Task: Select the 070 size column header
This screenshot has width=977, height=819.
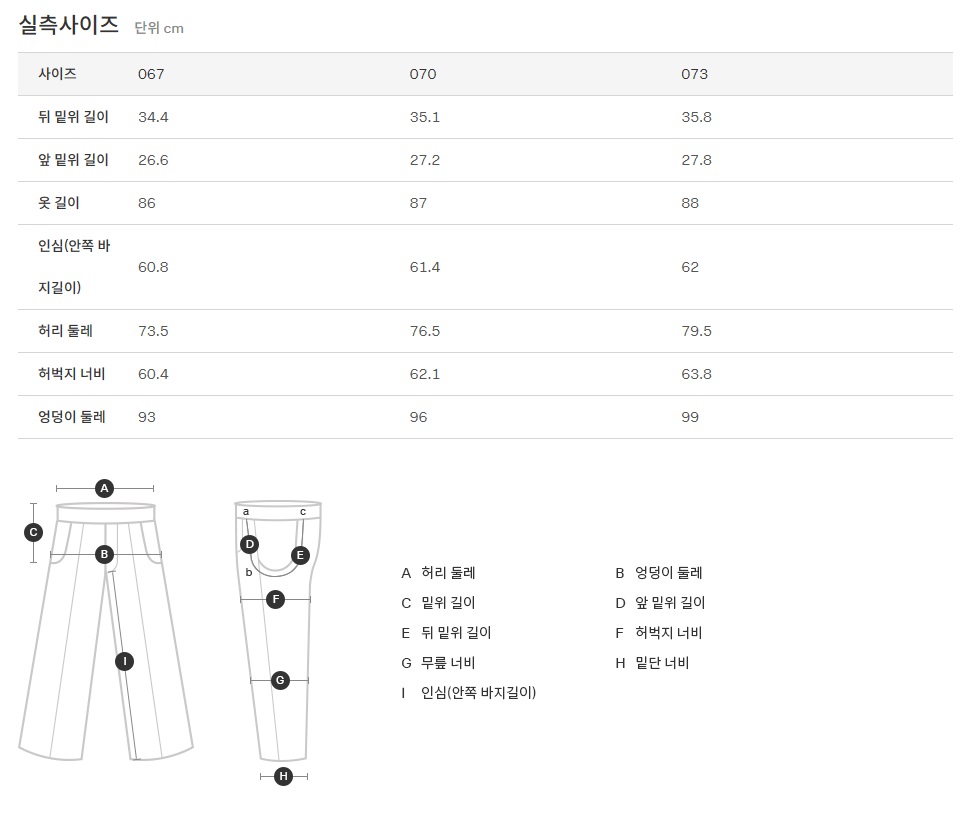Action: pyautogui.click(x=423, y=74)
